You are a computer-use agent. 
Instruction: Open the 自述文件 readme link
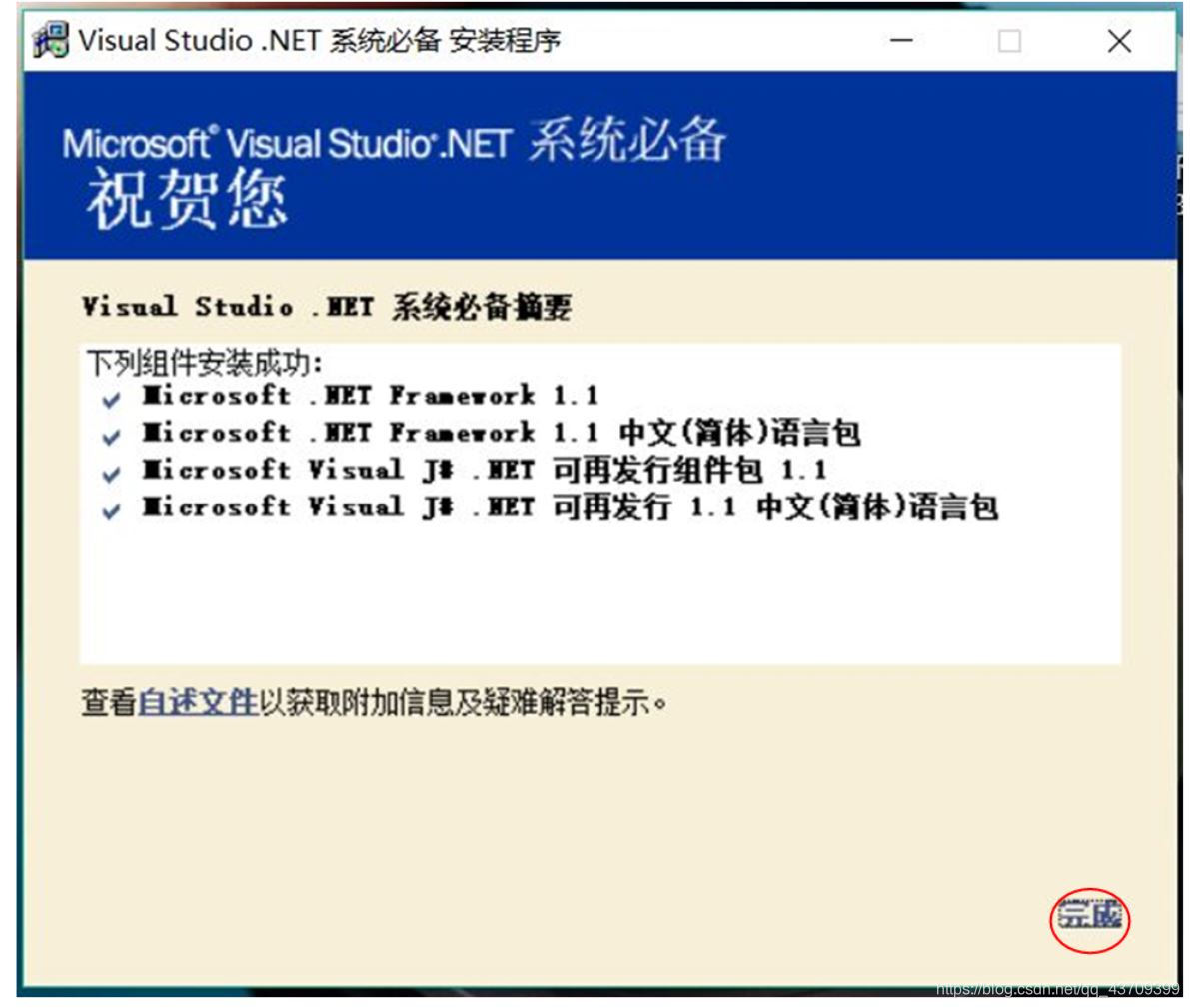(x=198, y=702)
